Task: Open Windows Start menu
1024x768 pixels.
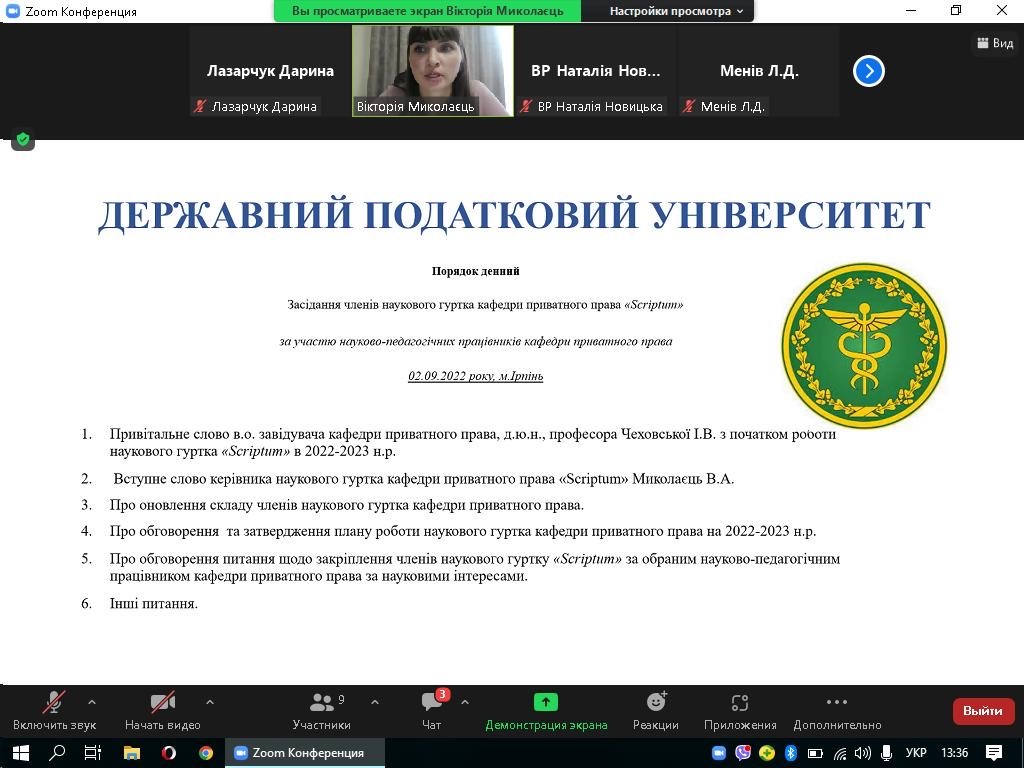Action: (20, 753)
